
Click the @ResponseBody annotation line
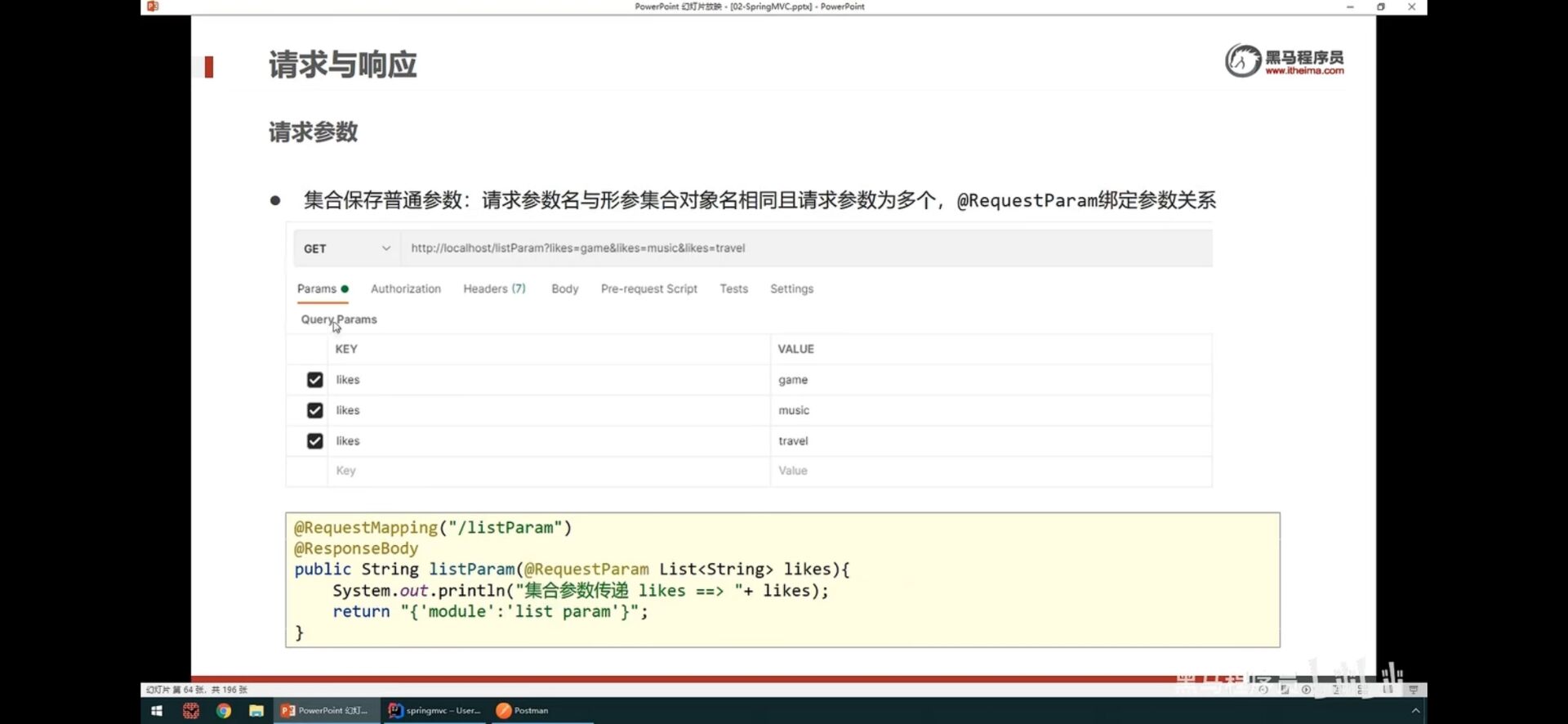pos(356,549)
